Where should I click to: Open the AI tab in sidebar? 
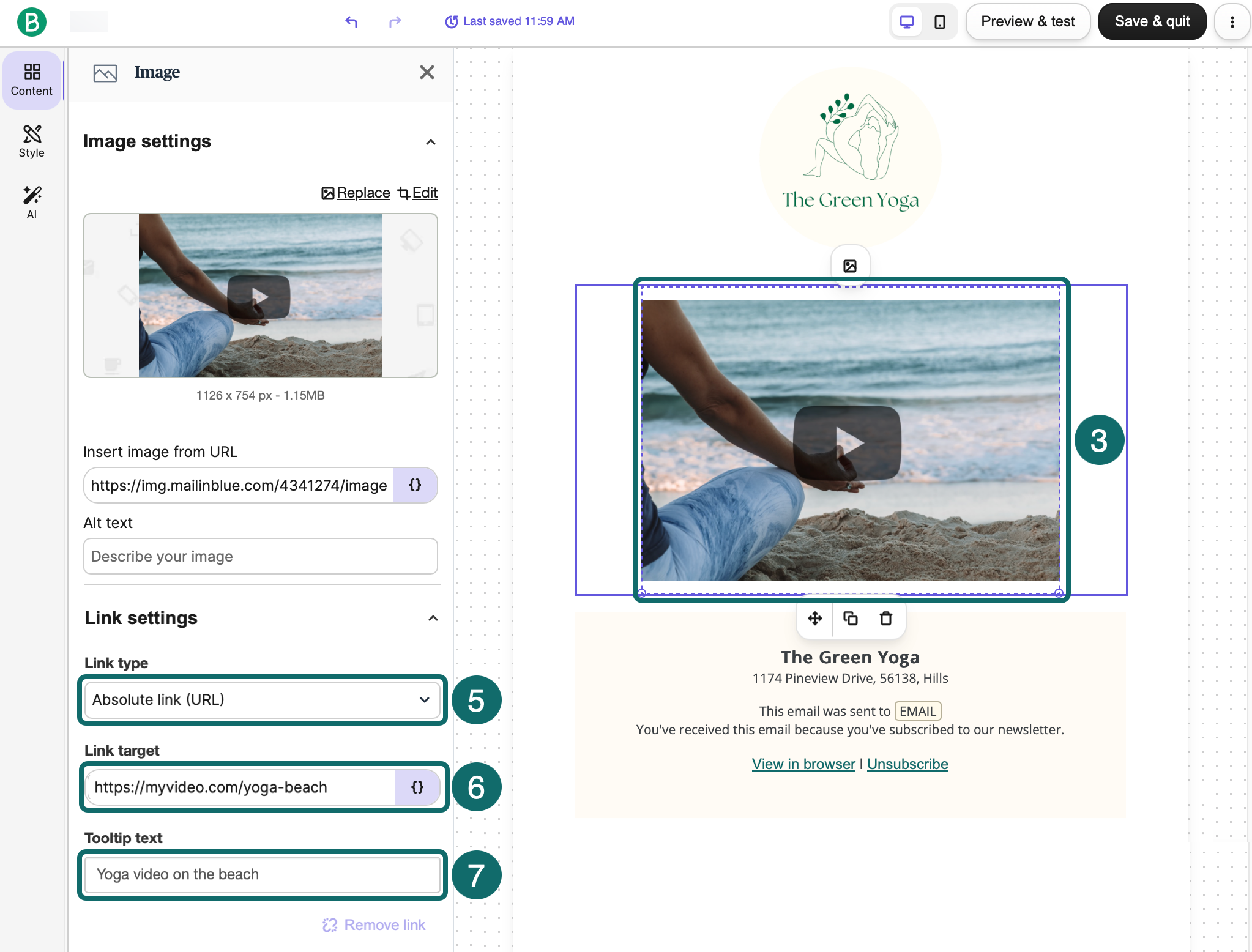[x=32, y=203]
